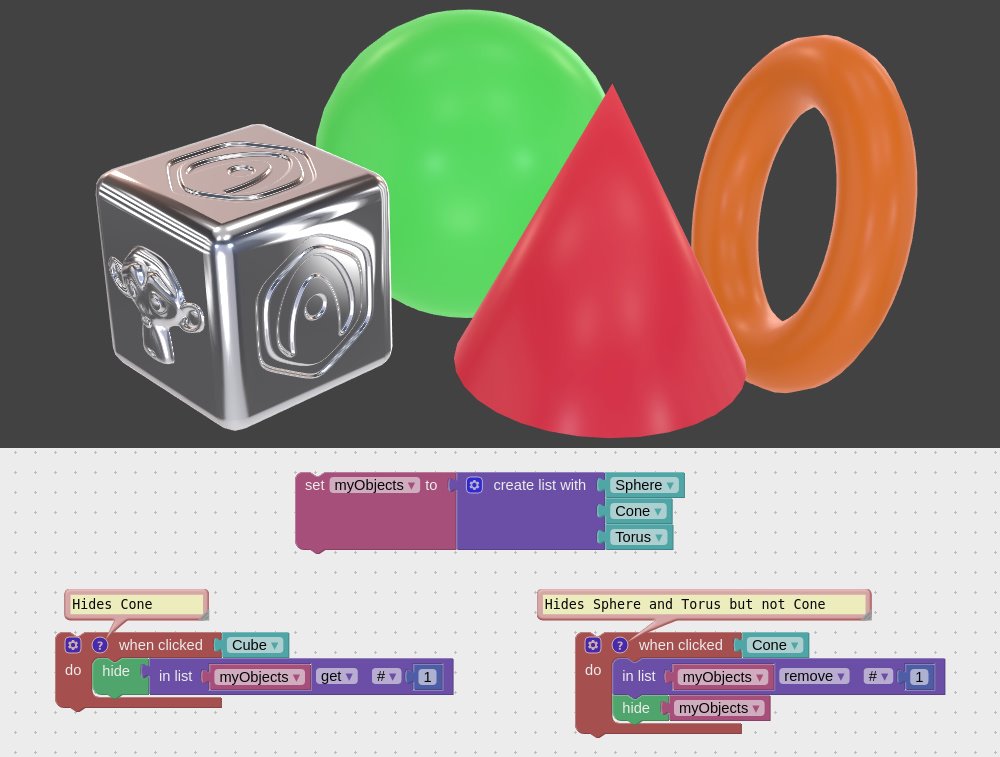Click the index number 1 in remove block
The image size is (1000, 757).
coord(919,677)
